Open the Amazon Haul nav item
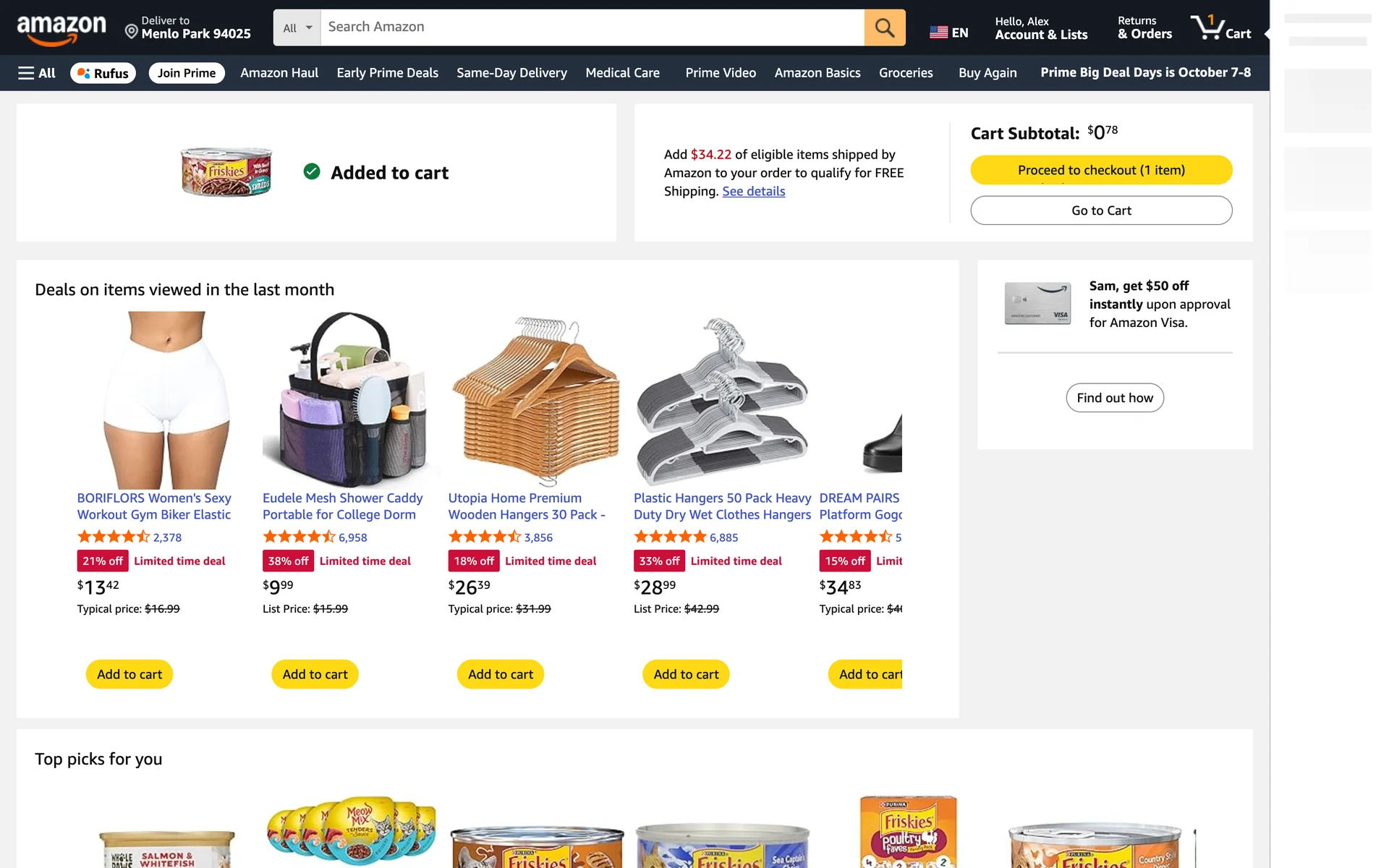This screenshot has height=868, width=1389. pyautogui.click(x=279, y=73)
